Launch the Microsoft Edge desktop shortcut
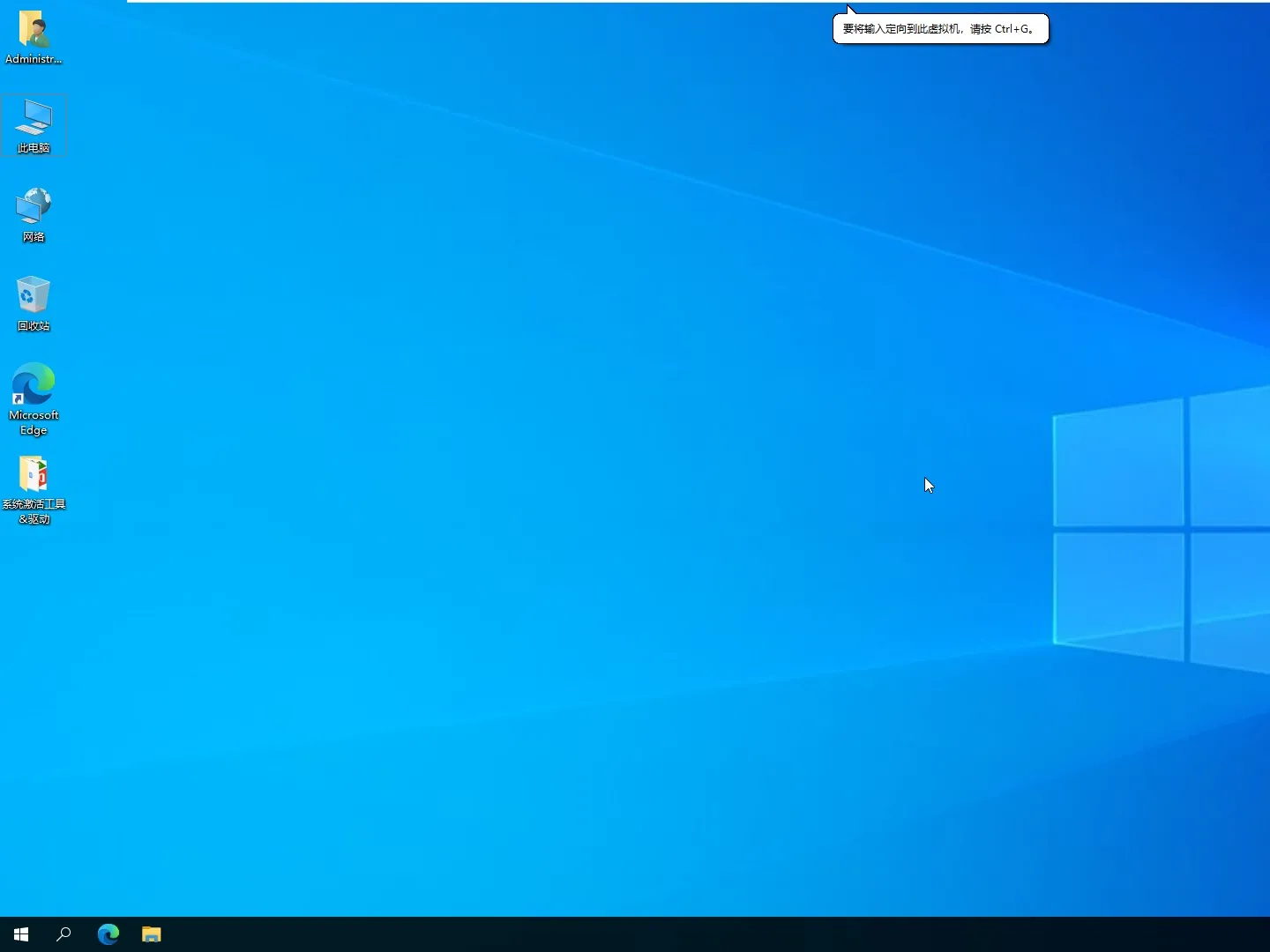The image size is (1270, 952). click(x=33, y=390)
